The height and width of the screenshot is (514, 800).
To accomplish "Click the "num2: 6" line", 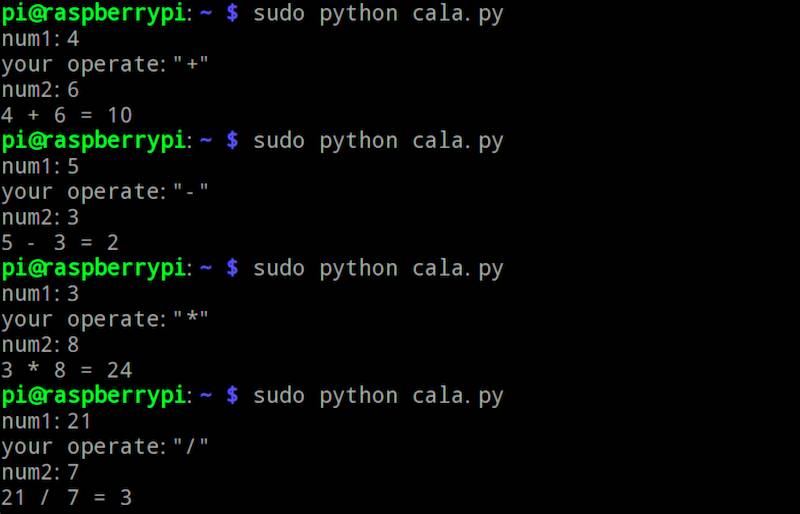I will coord(40,90).
